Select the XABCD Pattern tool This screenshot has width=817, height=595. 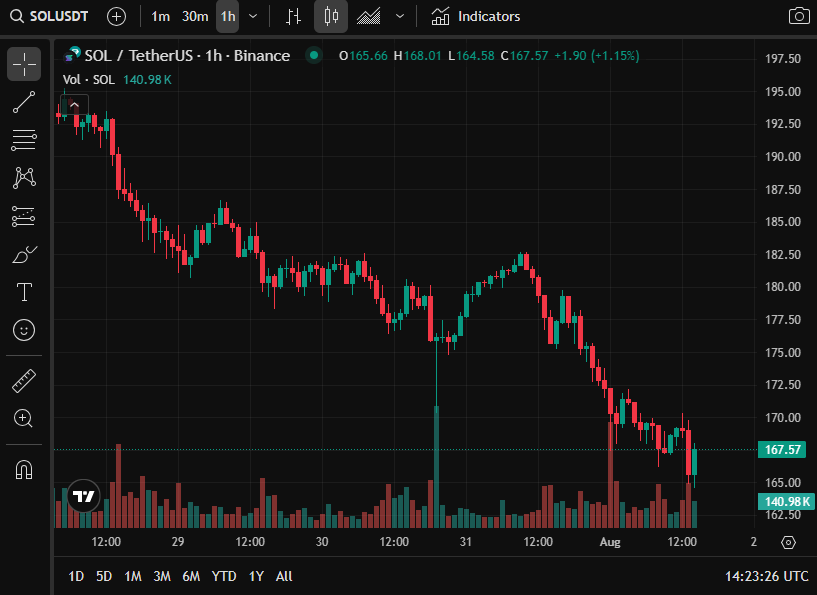point(24,178)
